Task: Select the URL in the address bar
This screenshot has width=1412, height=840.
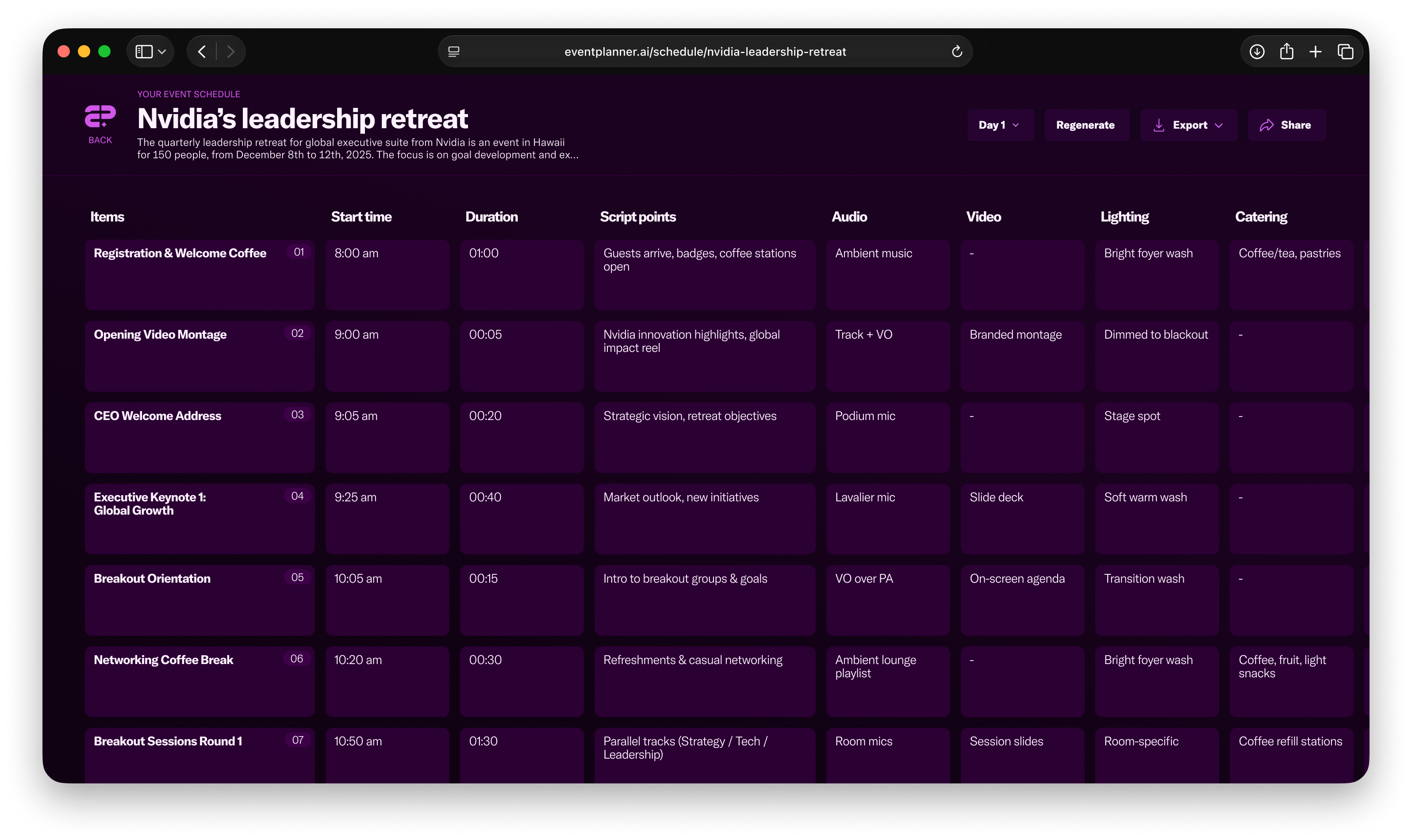Action: coord(705,52)
